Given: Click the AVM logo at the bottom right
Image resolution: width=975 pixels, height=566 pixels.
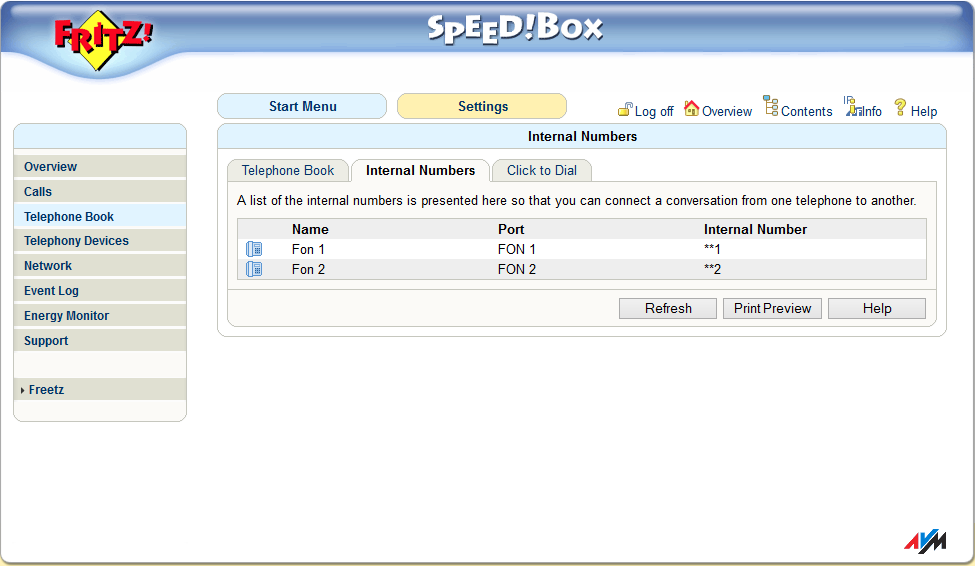Looking at the screenshot, I should [924, 541].
